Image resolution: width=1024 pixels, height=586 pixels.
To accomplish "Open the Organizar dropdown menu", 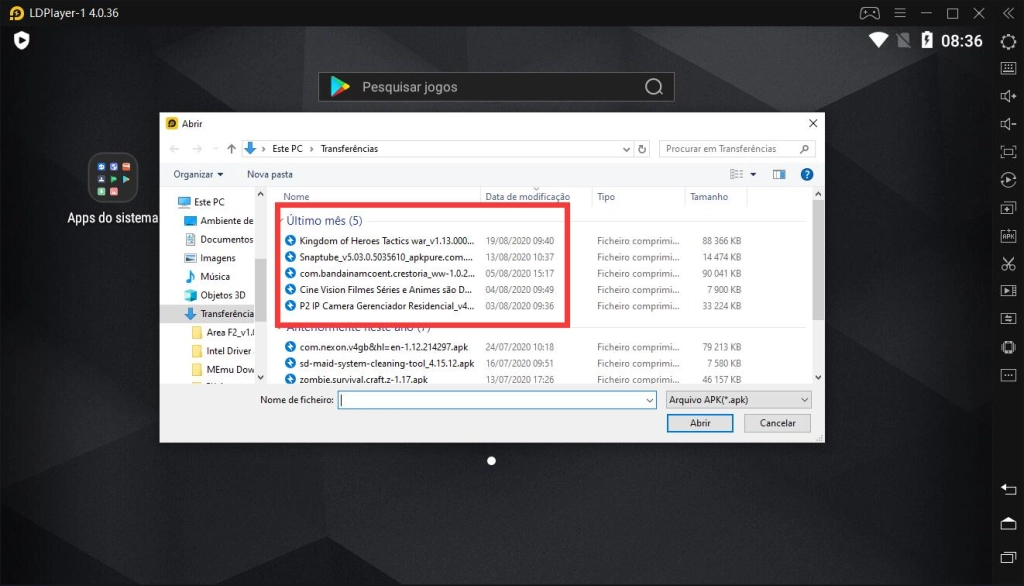I will pos(198,174).
